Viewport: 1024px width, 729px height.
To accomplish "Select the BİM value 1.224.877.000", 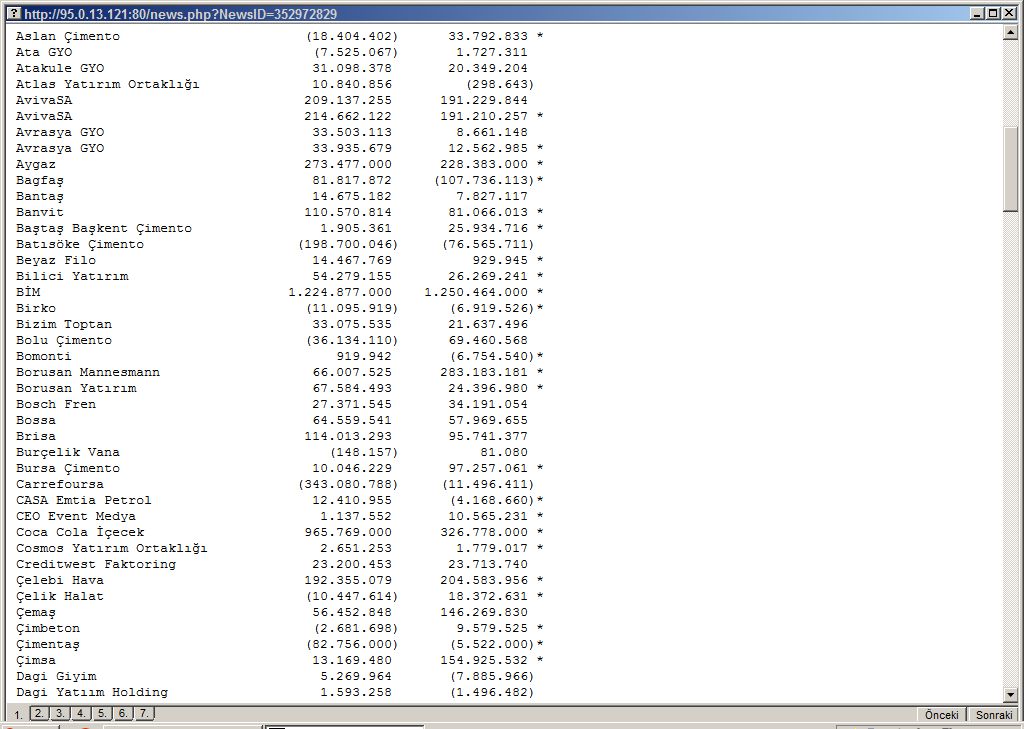I will 340,293.
